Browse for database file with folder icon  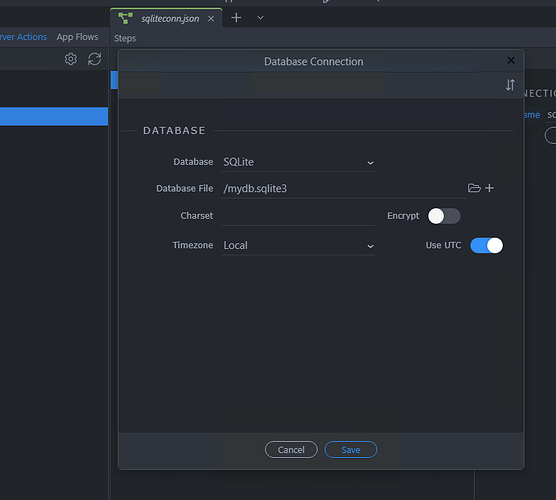tap(474, 188)
